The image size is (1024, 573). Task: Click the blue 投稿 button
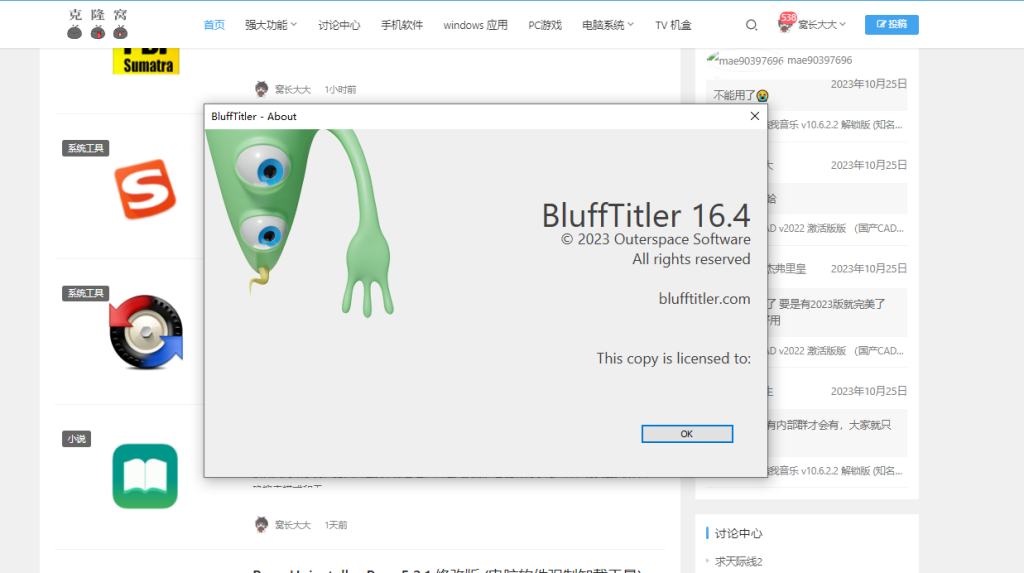pyautogui.click(x=891, y=24)
